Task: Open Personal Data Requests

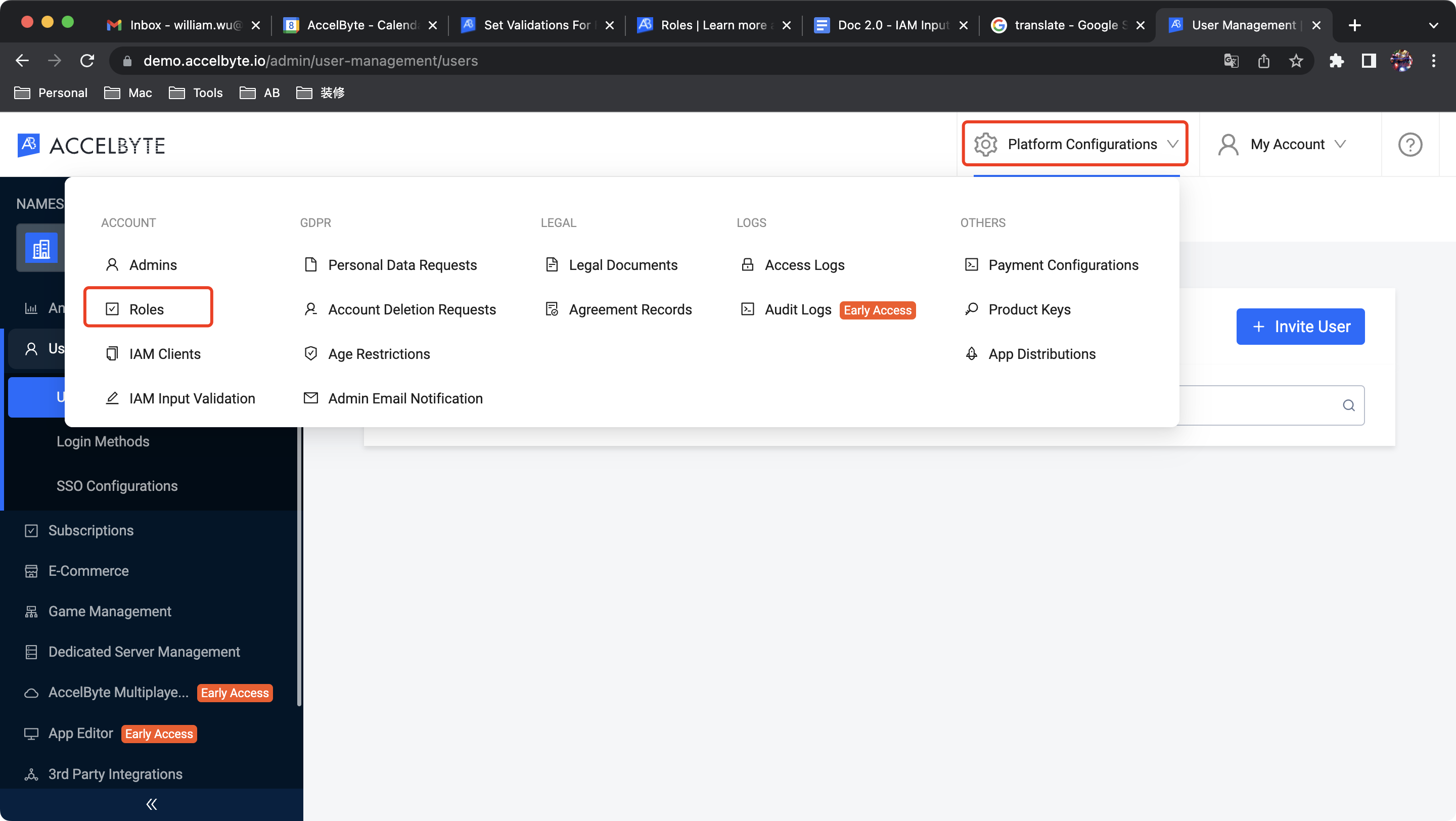Action: coord(391,264)
